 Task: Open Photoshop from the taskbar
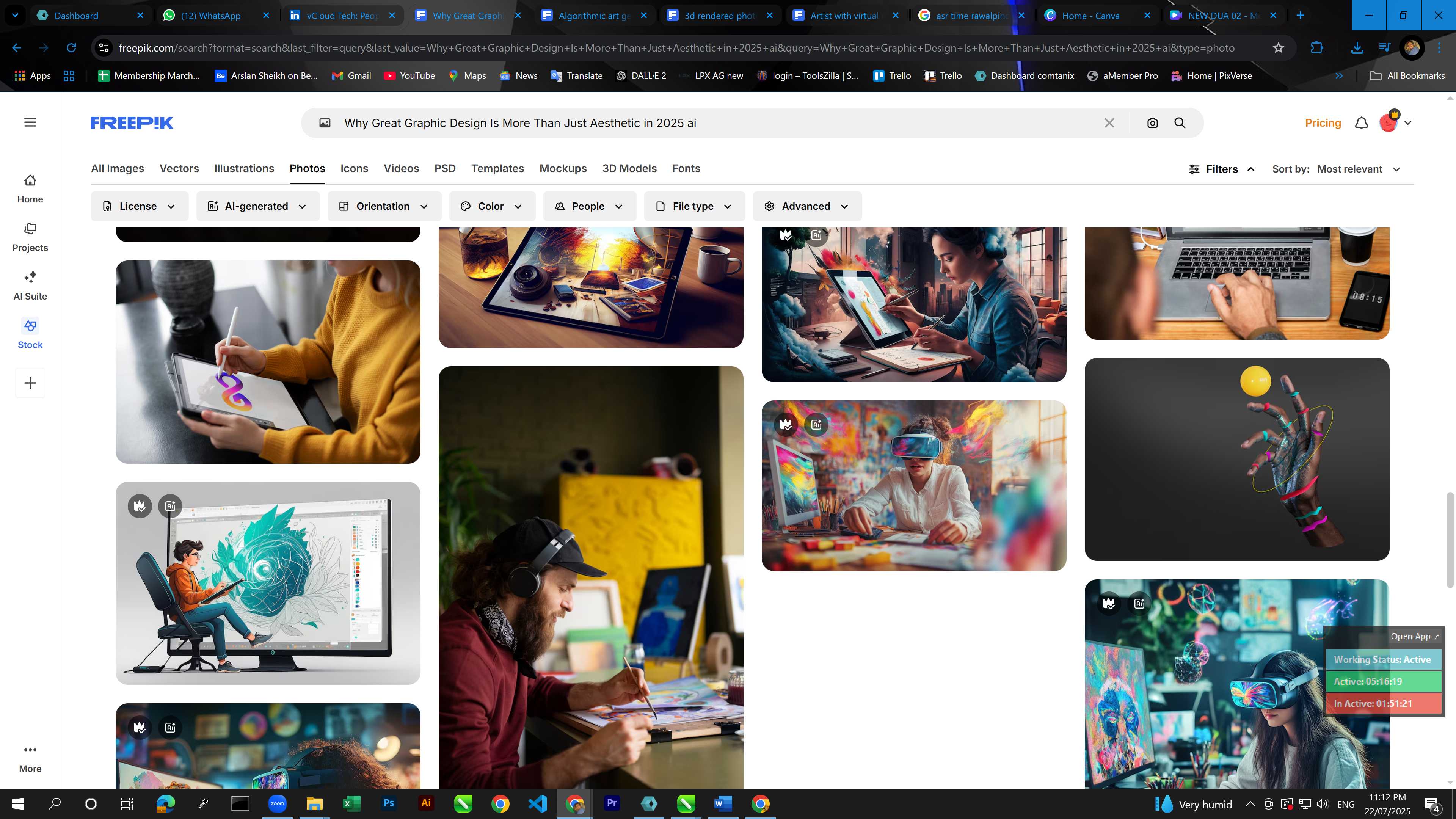point(388,803)
